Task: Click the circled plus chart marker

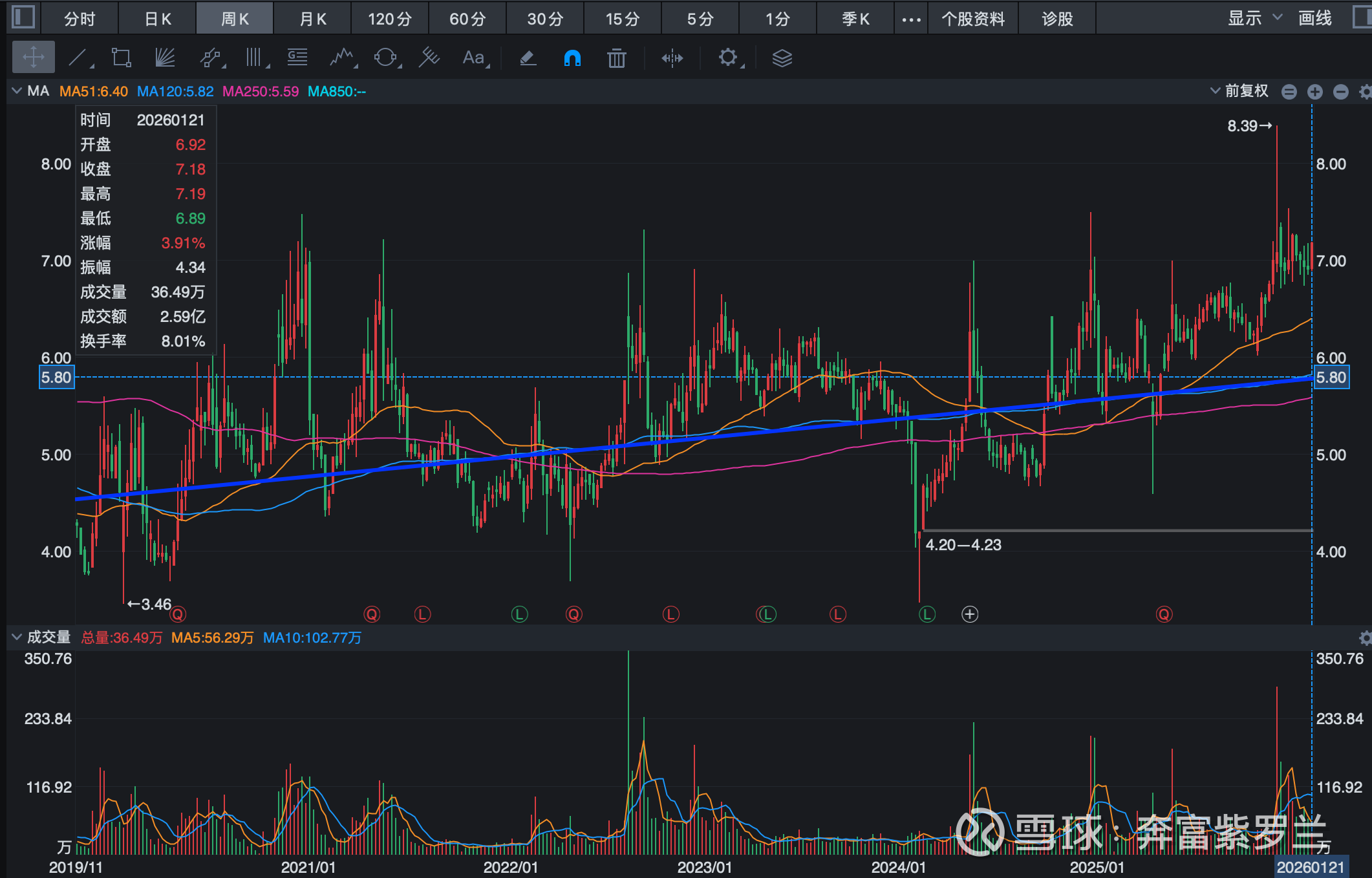Action: coord(970,614)
